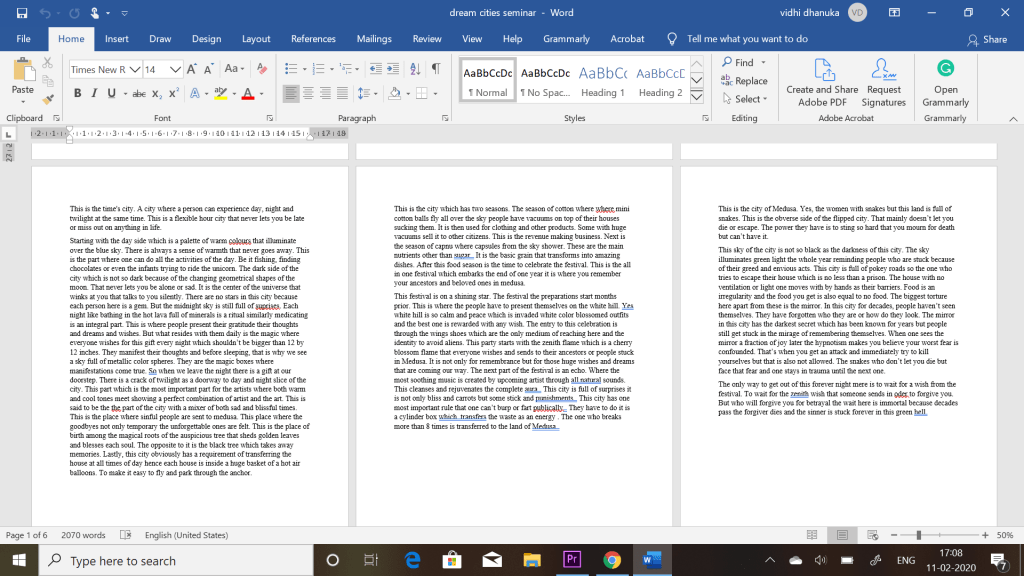Toggle show paragraph marks (pilcrow)
Screen dimensions: 1024x576
(436, 69)
